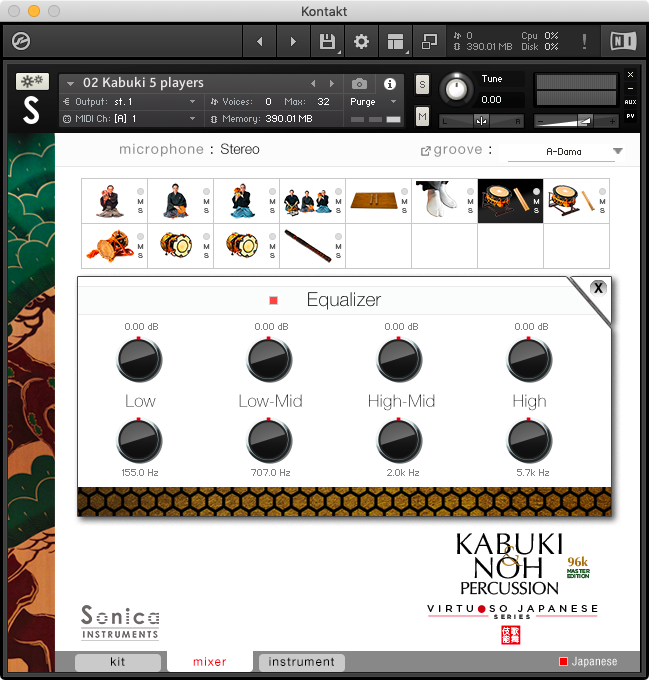Click the groove external link icon

pyautogui.click(x=425, y=150)
